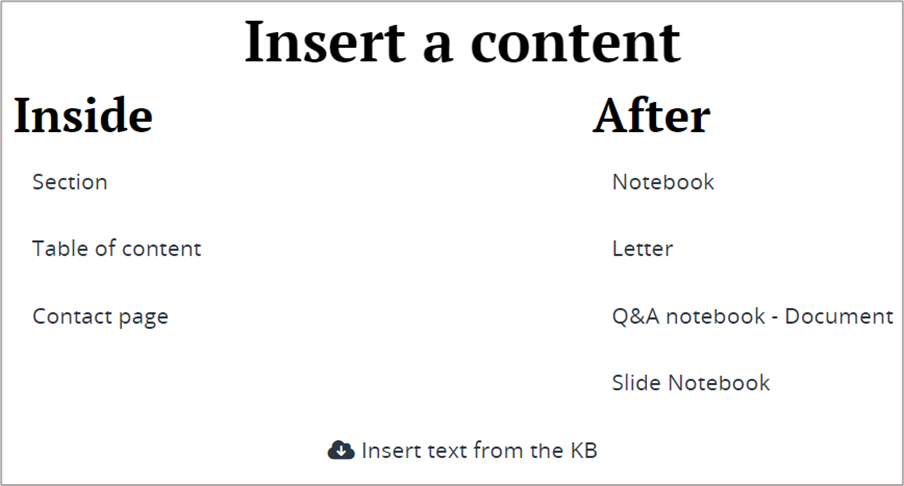The height and width of the screenshot is (486, 904).
Task: Click the cloud download icon
Action: [341, 450]
